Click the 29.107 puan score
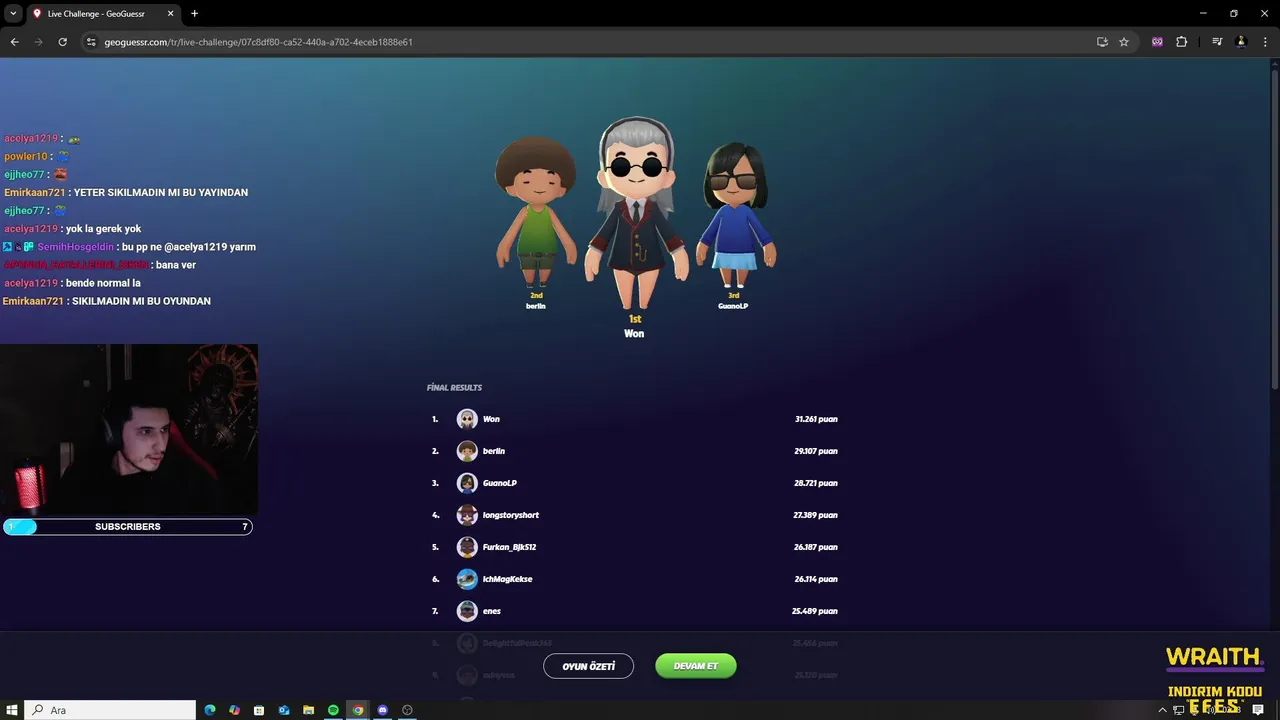The image size is (1280, 720). pos(816,451)
